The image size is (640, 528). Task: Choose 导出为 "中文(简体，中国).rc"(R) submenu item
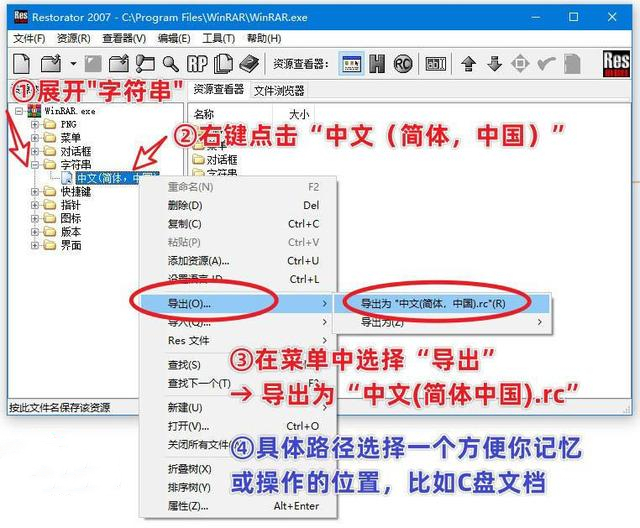(x=442, y=303)
